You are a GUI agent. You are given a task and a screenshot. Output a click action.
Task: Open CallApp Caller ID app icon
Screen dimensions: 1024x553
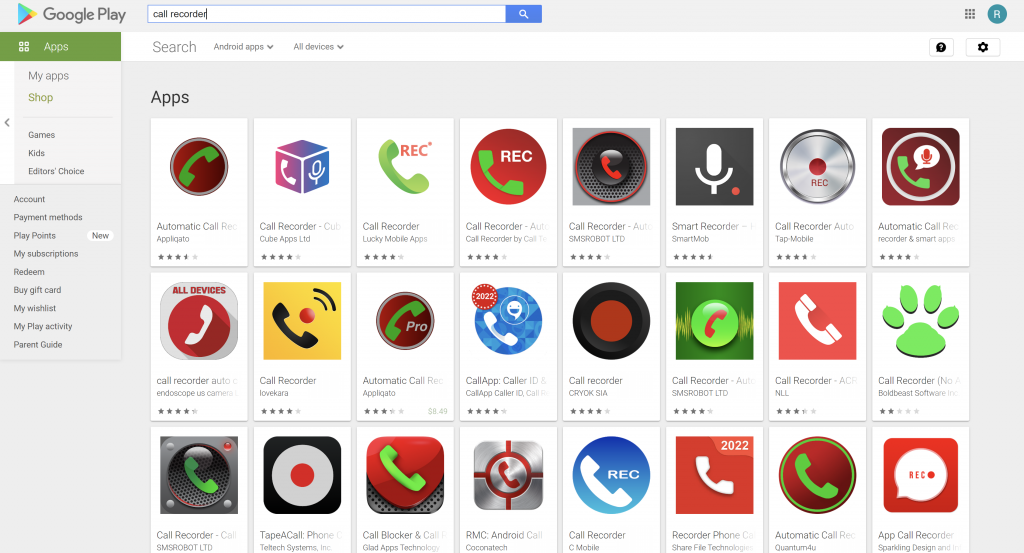pos(508,321)
